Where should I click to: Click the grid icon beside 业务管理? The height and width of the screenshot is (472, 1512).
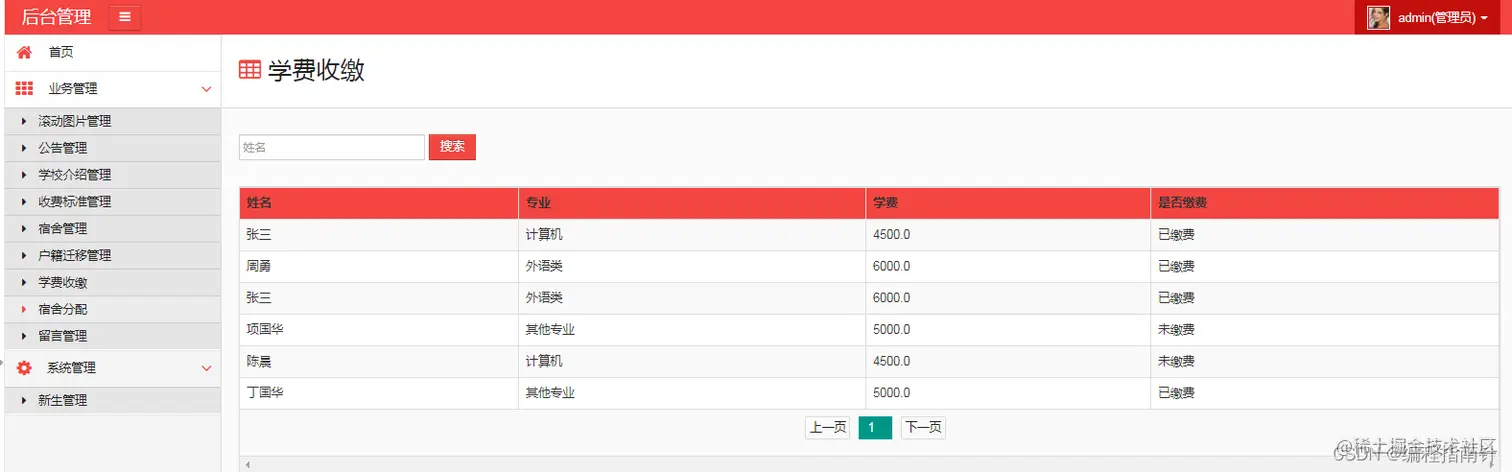click(x=25, y=88)
